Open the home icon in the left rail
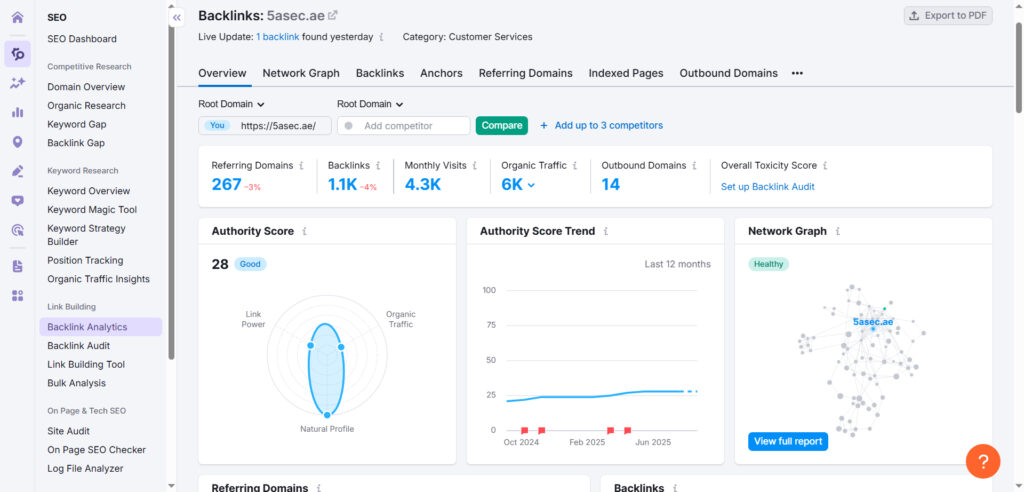The width and height of the screenshot is (1024, 492). point(18,17)
